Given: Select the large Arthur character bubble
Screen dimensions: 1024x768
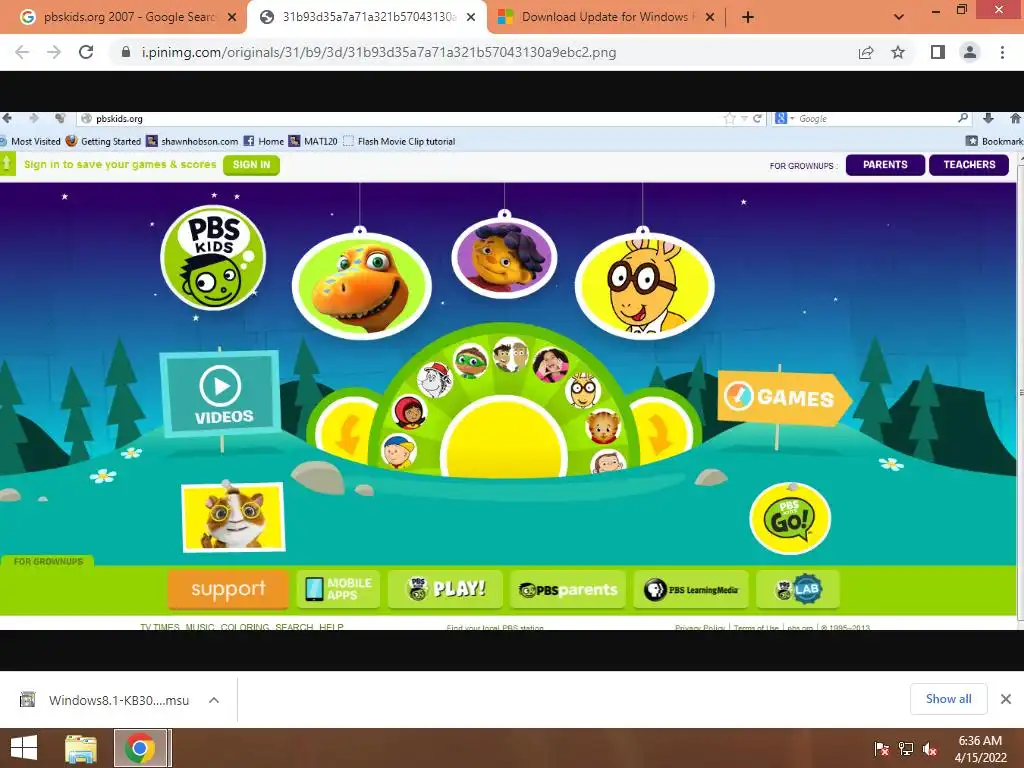Looking at the screenshot, I should (645, 285).
